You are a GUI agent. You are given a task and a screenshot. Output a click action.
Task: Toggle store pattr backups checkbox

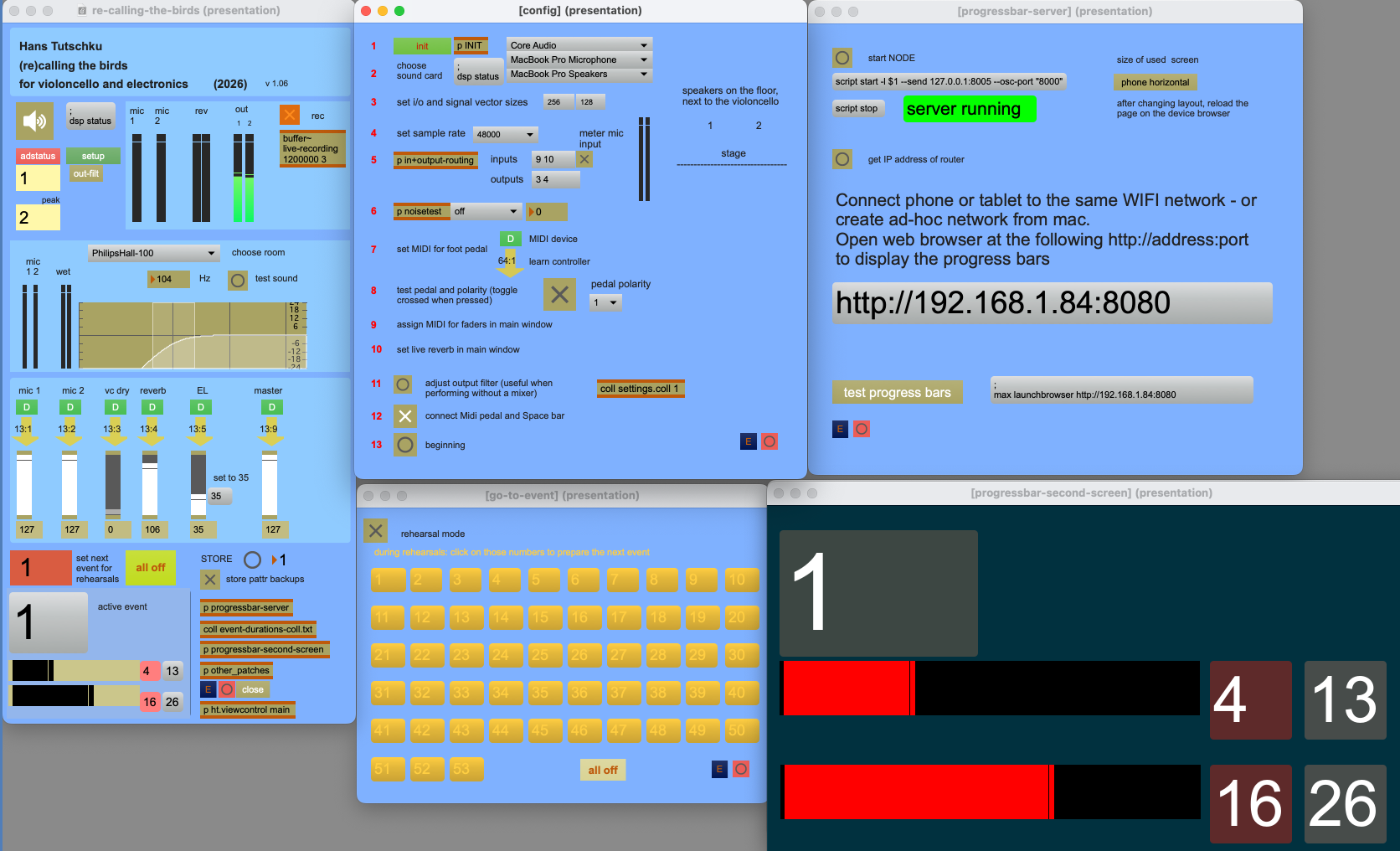tap(210, 579)
